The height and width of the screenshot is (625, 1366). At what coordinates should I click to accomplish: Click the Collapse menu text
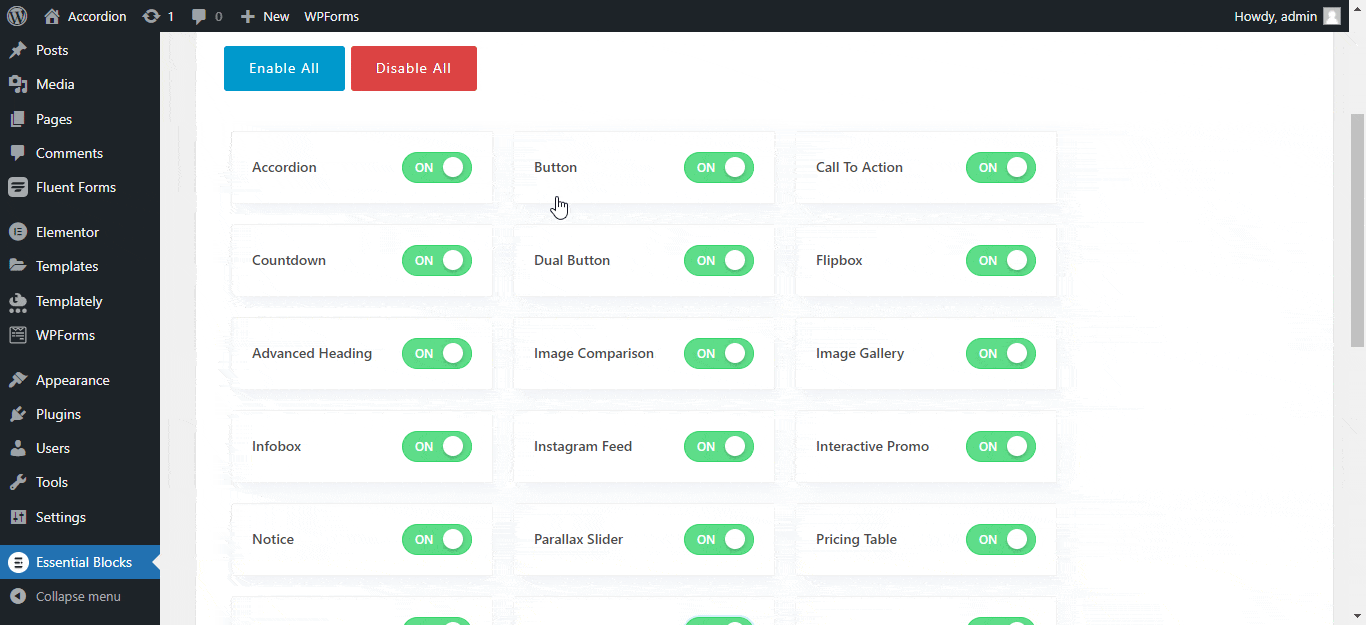pos(78,596)
